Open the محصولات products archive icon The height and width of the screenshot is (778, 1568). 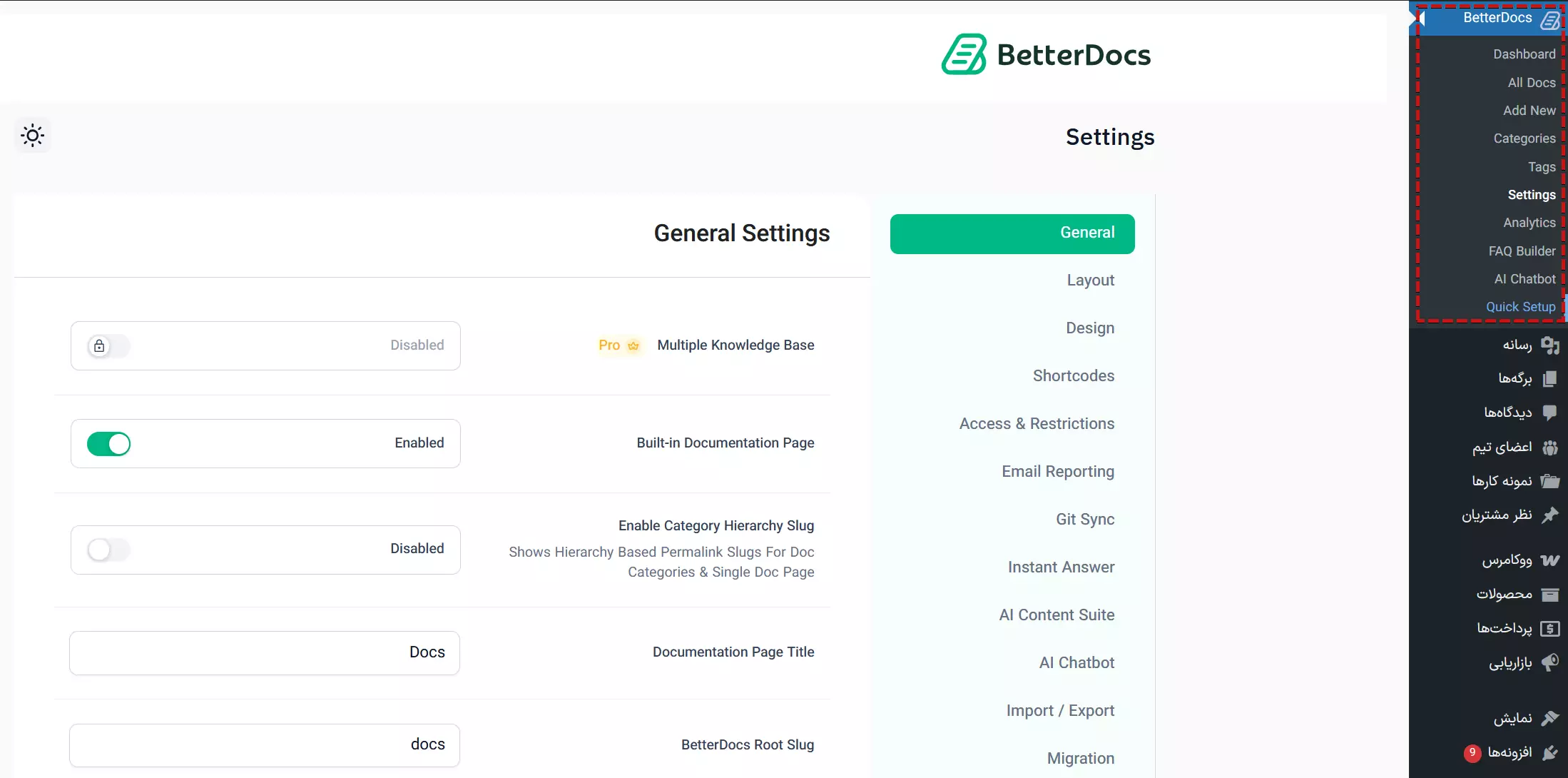click(1549, 595)
